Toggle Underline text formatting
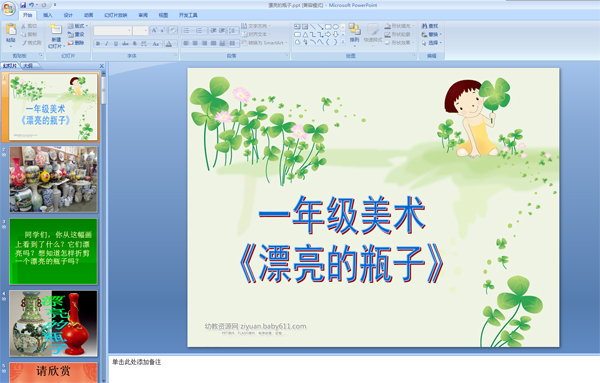 click(x=116, y=44)
